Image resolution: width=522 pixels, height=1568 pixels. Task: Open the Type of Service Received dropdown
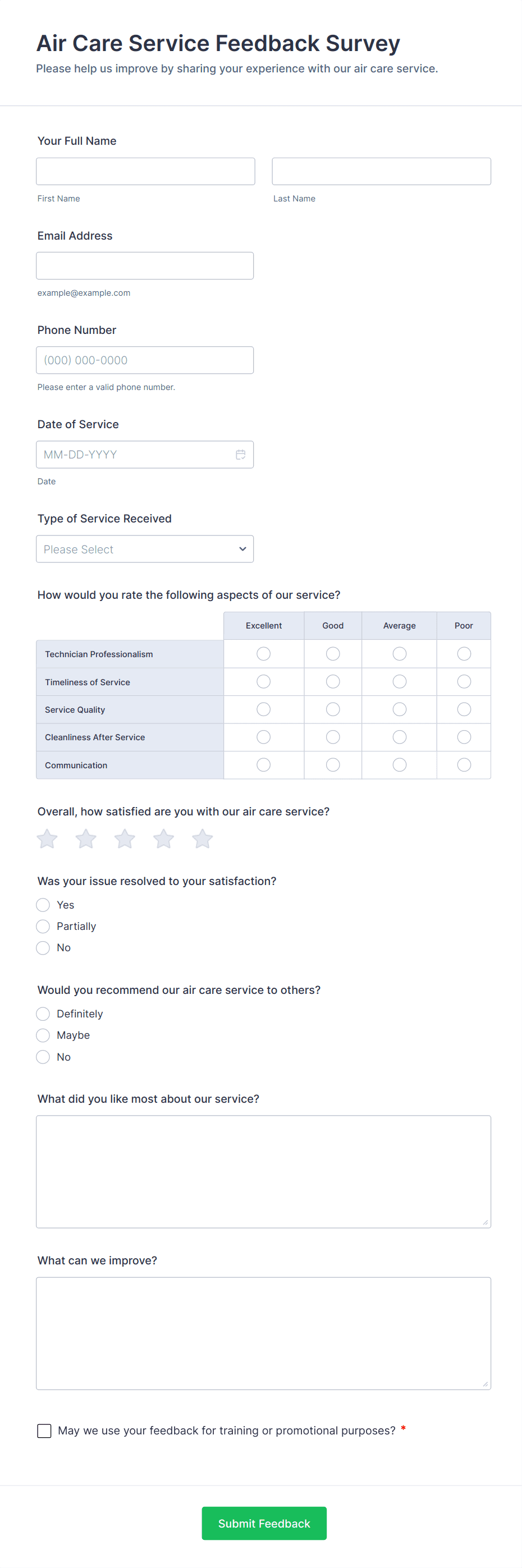[144, 549]
